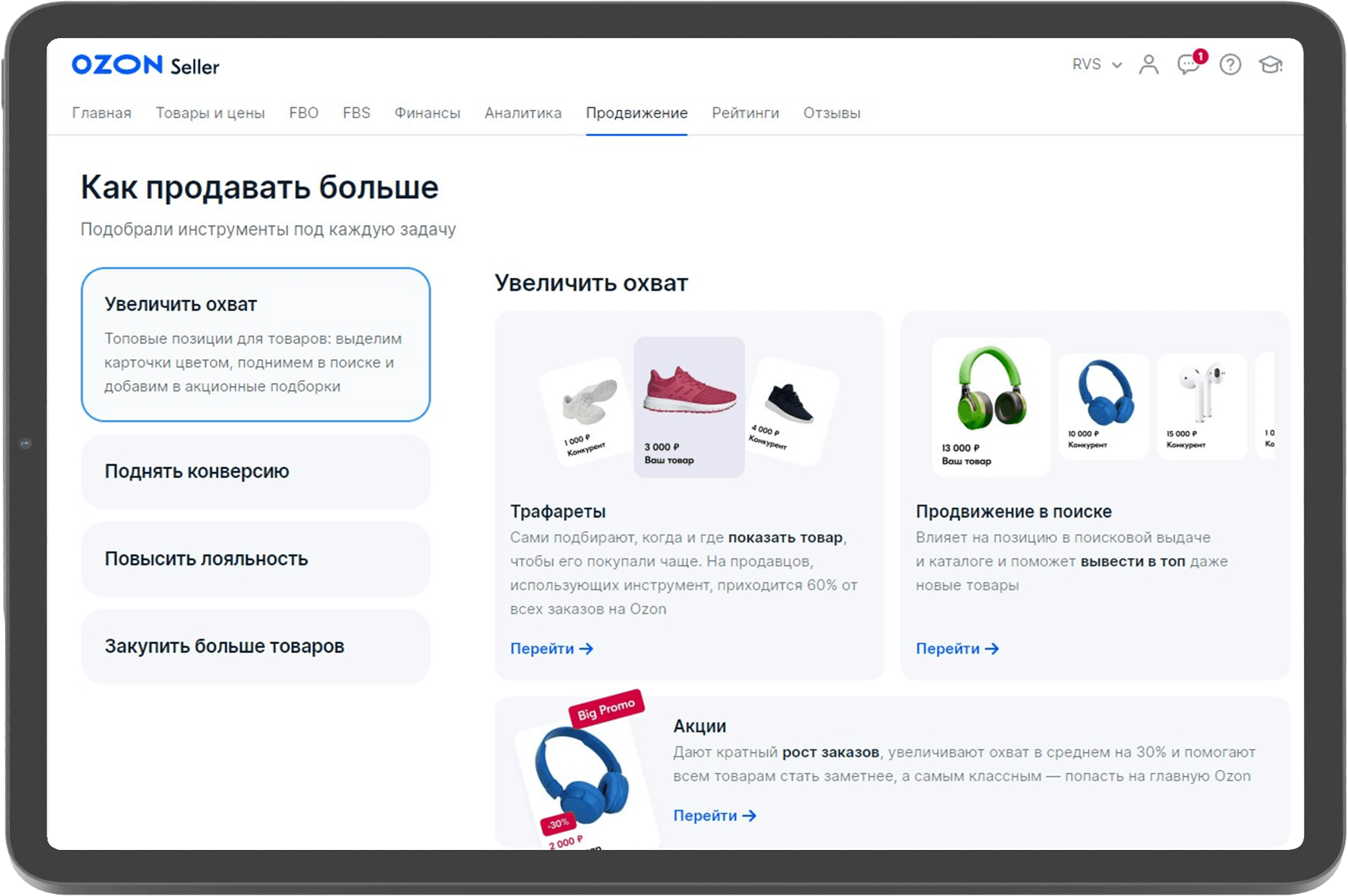Screen dimensions: 1348x896
Task: Click the 13 000 ₽ Ваш товар label
Action: (967, 454)
